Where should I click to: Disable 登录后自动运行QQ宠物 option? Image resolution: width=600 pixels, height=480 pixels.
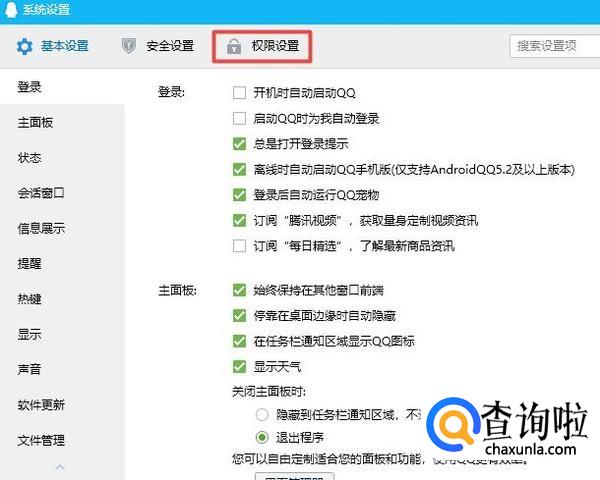[239, 194]
